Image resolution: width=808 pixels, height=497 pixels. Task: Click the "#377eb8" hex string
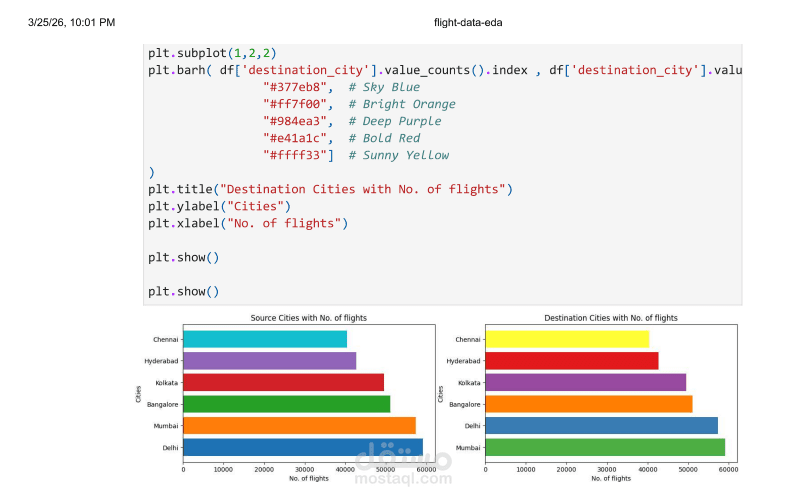pyautogui.click(x=295, y=87)
